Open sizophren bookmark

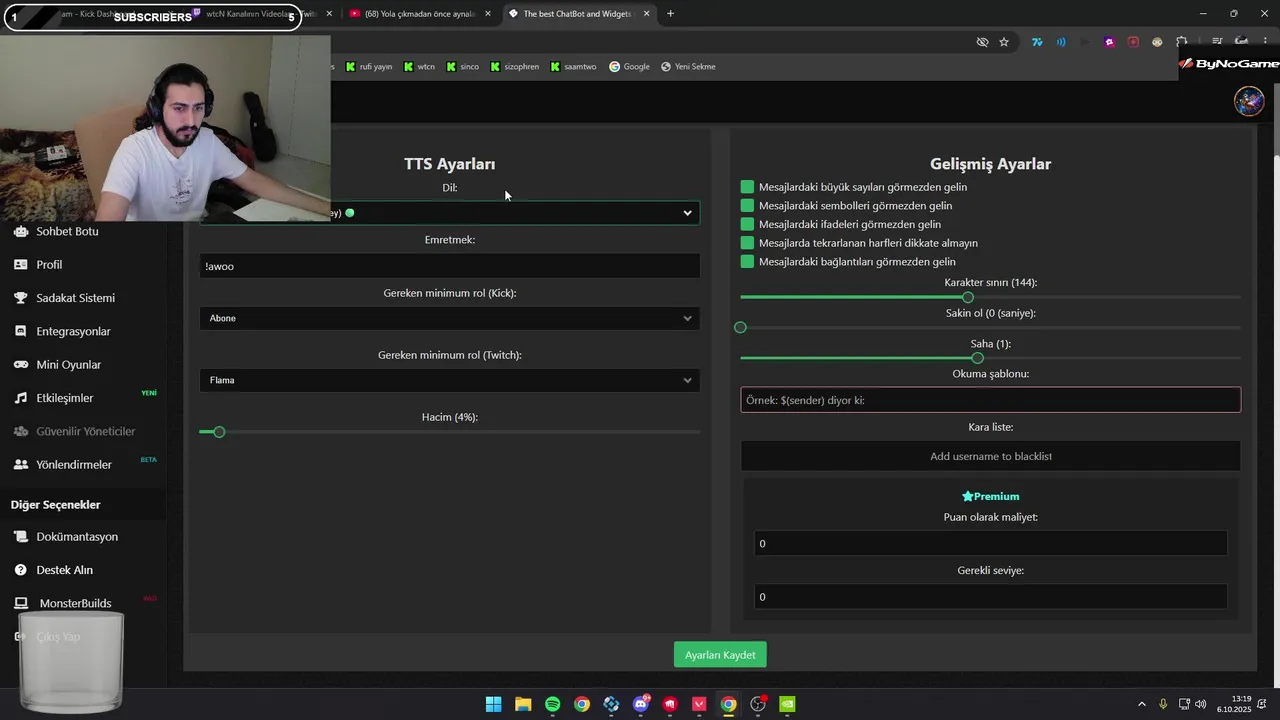514,67
